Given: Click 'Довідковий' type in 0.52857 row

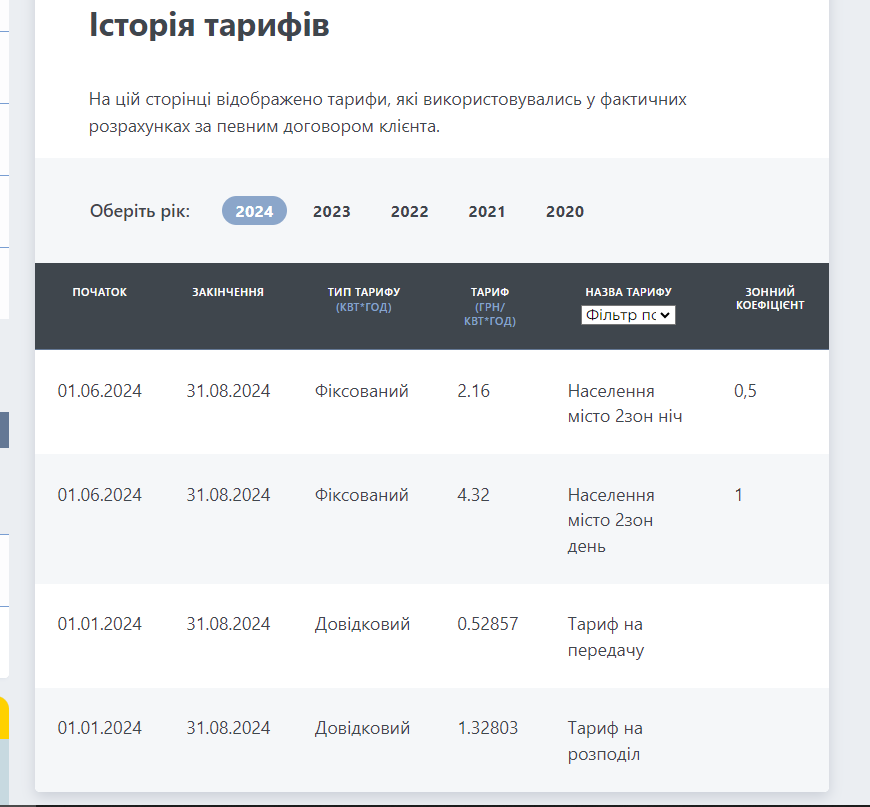Looking at the screenshot, I should pos(362,624).
